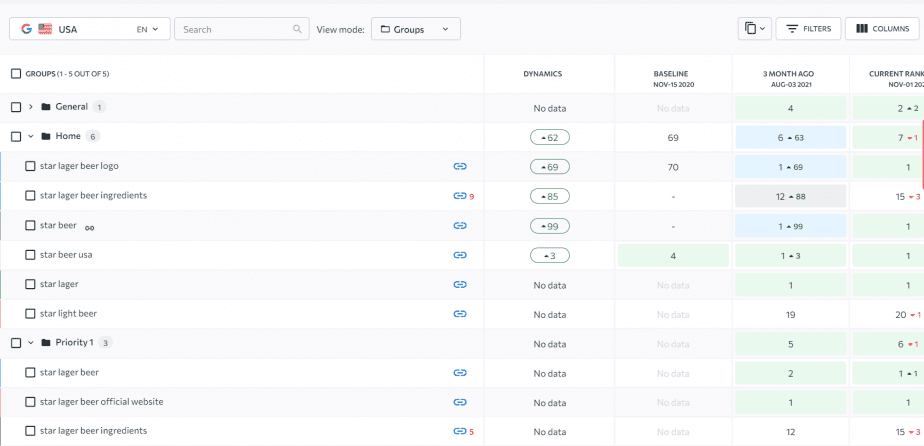The width and height of the screenshot is (924, 446).
Task: Click the 99 dynamics badge for star beer
Action: click(550, 226)
